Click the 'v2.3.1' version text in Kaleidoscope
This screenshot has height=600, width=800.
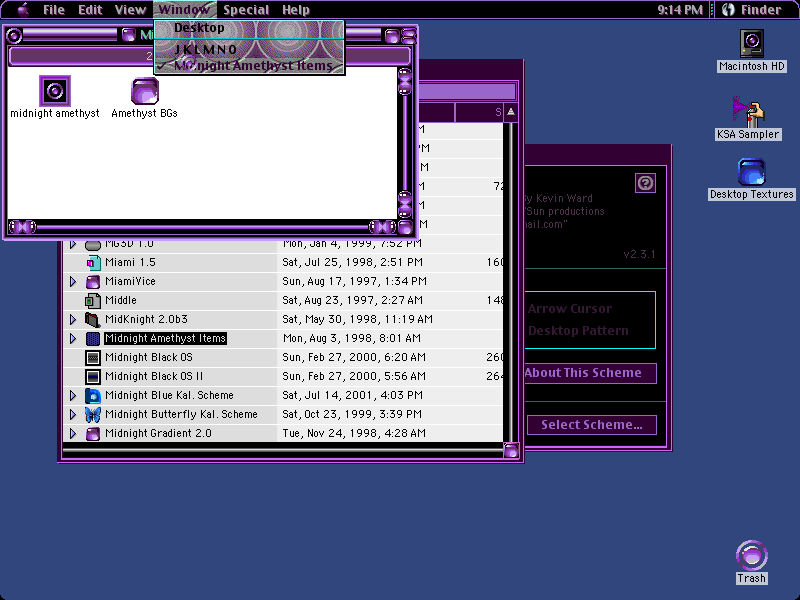639,255
